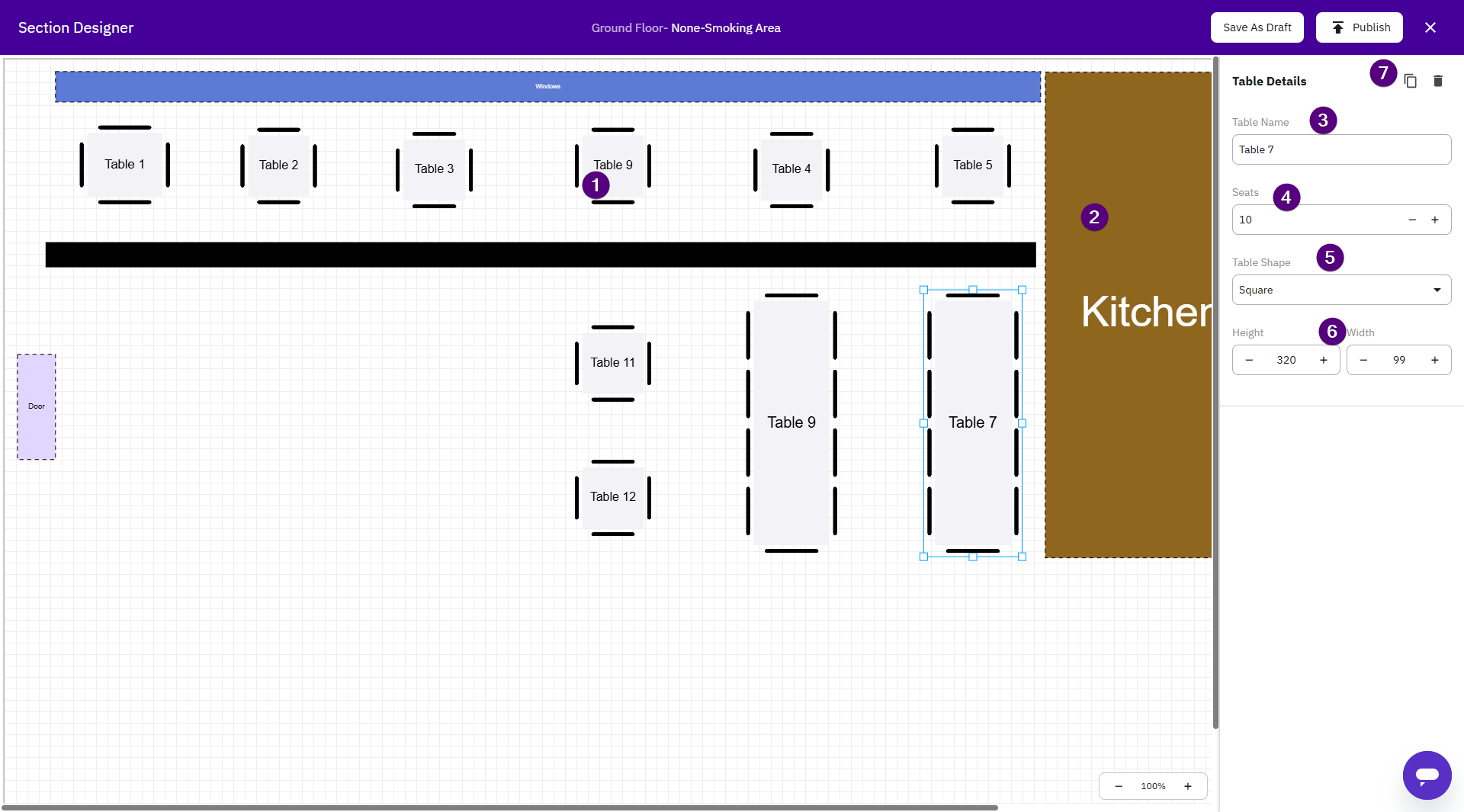Decrease table width with minus button
This screenshot has width=1464, height=812.
pyautogui.click(x=1363, y=360)
